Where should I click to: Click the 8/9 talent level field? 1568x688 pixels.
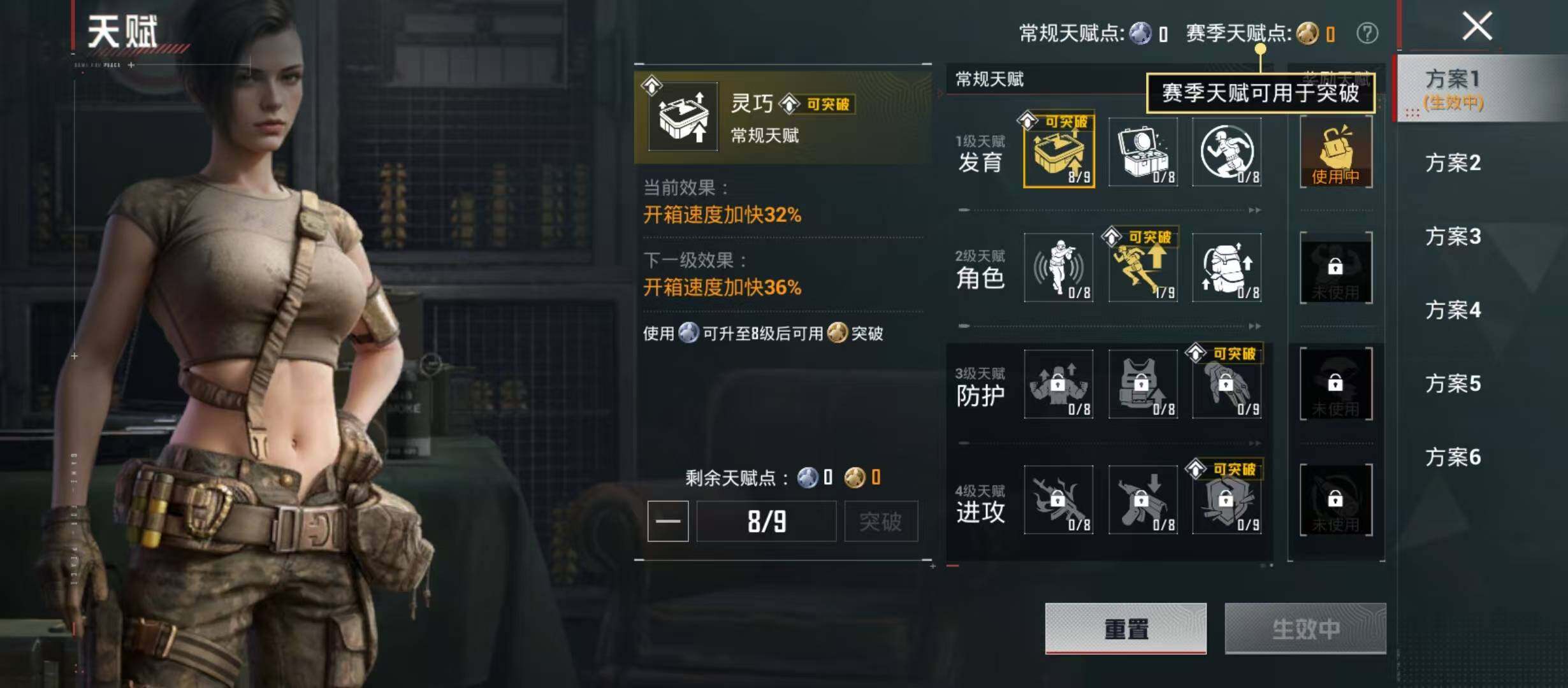pos(766,521)
